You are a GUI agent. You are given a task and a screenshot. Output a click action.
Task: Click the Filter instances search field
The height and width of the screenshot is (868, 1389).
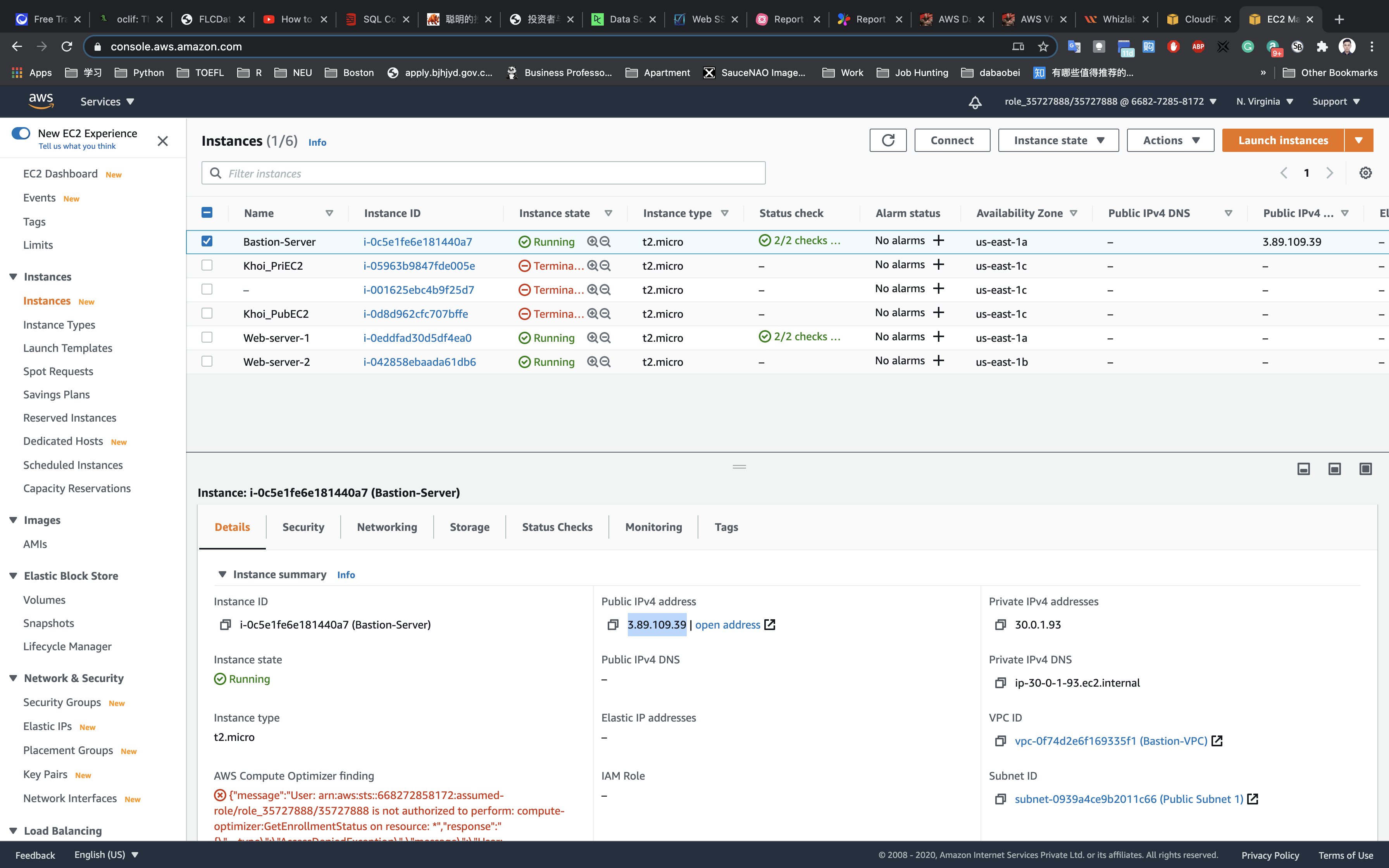click(x=483, y=173)
